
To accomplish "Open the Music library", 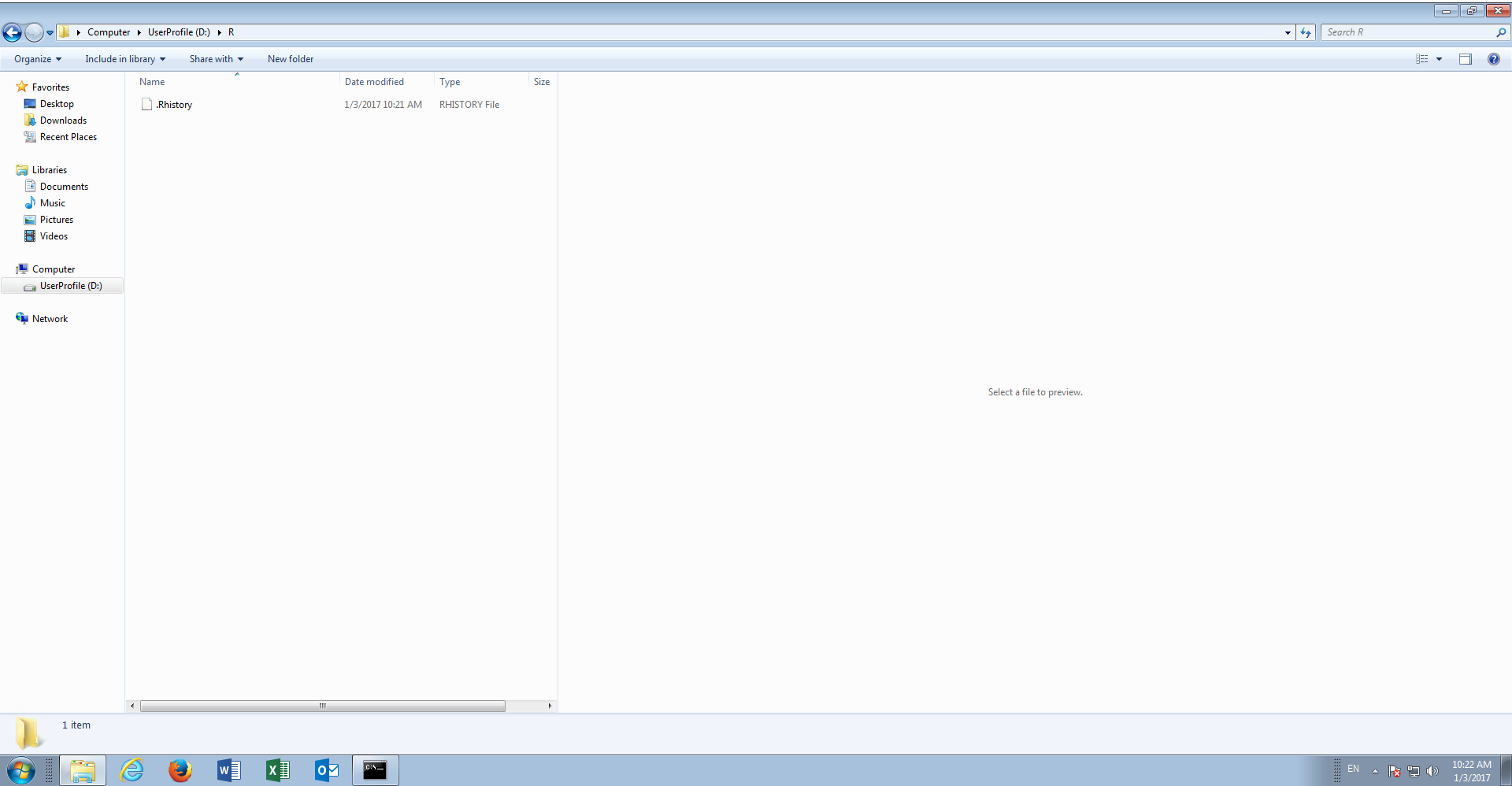I will tap(53, 203).
